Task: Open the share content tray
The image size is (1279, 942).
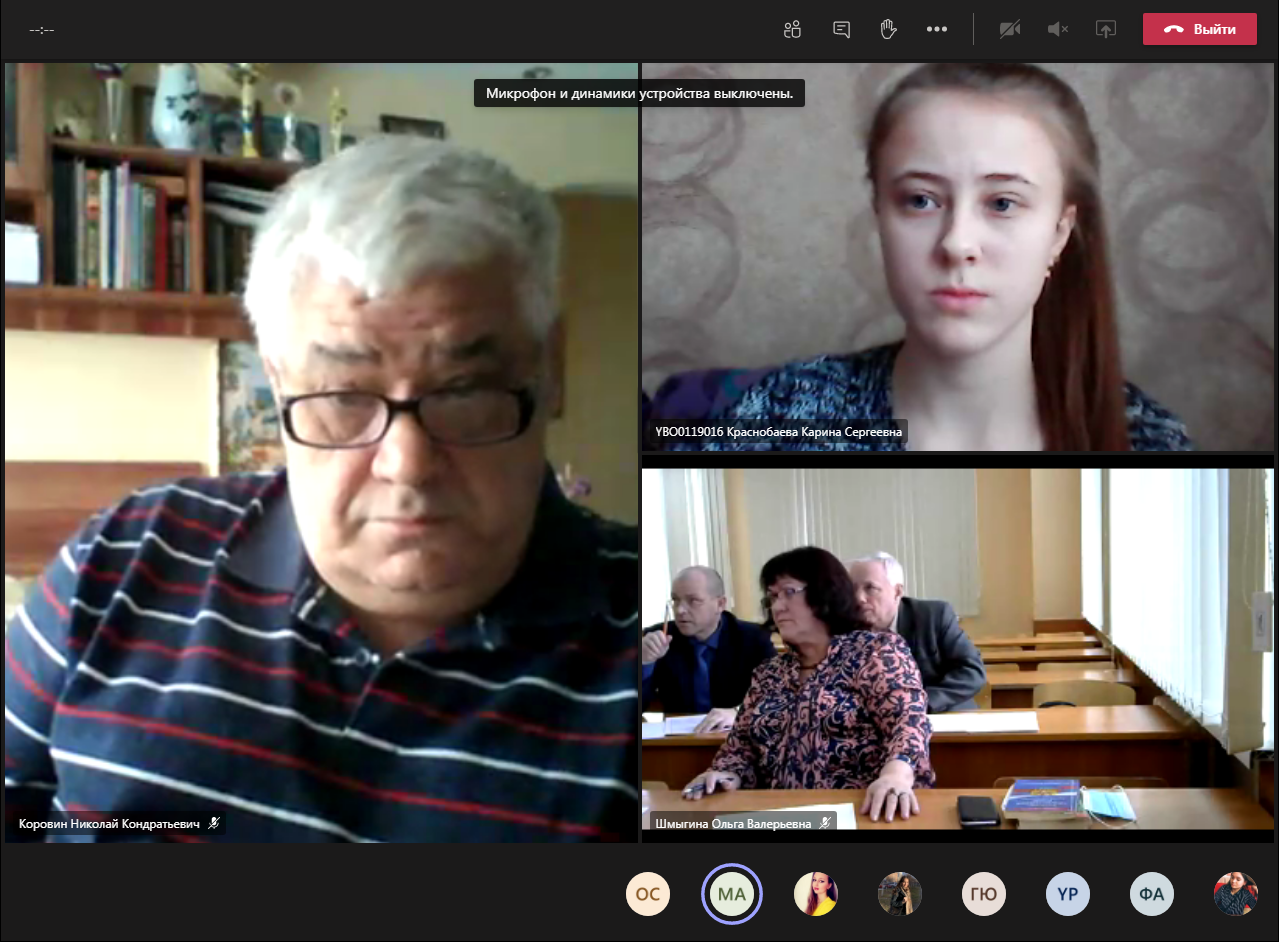Action: point(1106,29)
